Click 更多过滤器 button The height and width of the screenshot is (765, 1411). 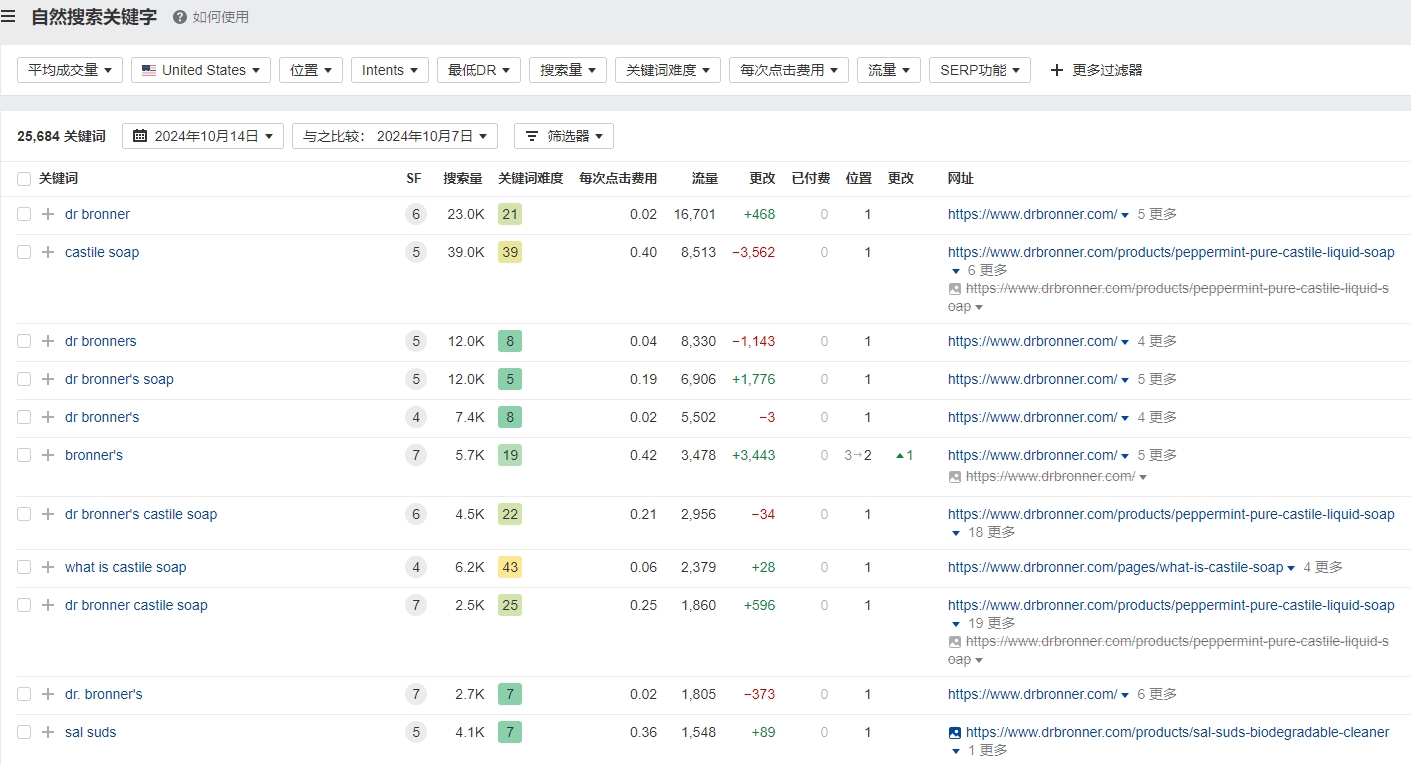pyautogui.click(x=1096, y=70)
